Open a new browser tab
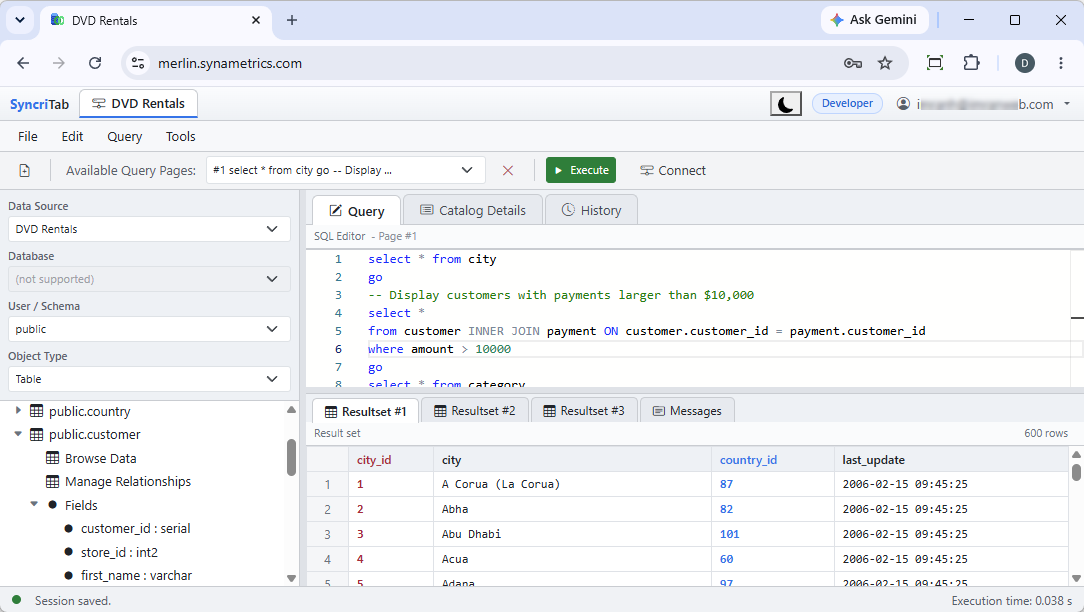This screenshot has width=1084, height=612. tap(292, 20)
